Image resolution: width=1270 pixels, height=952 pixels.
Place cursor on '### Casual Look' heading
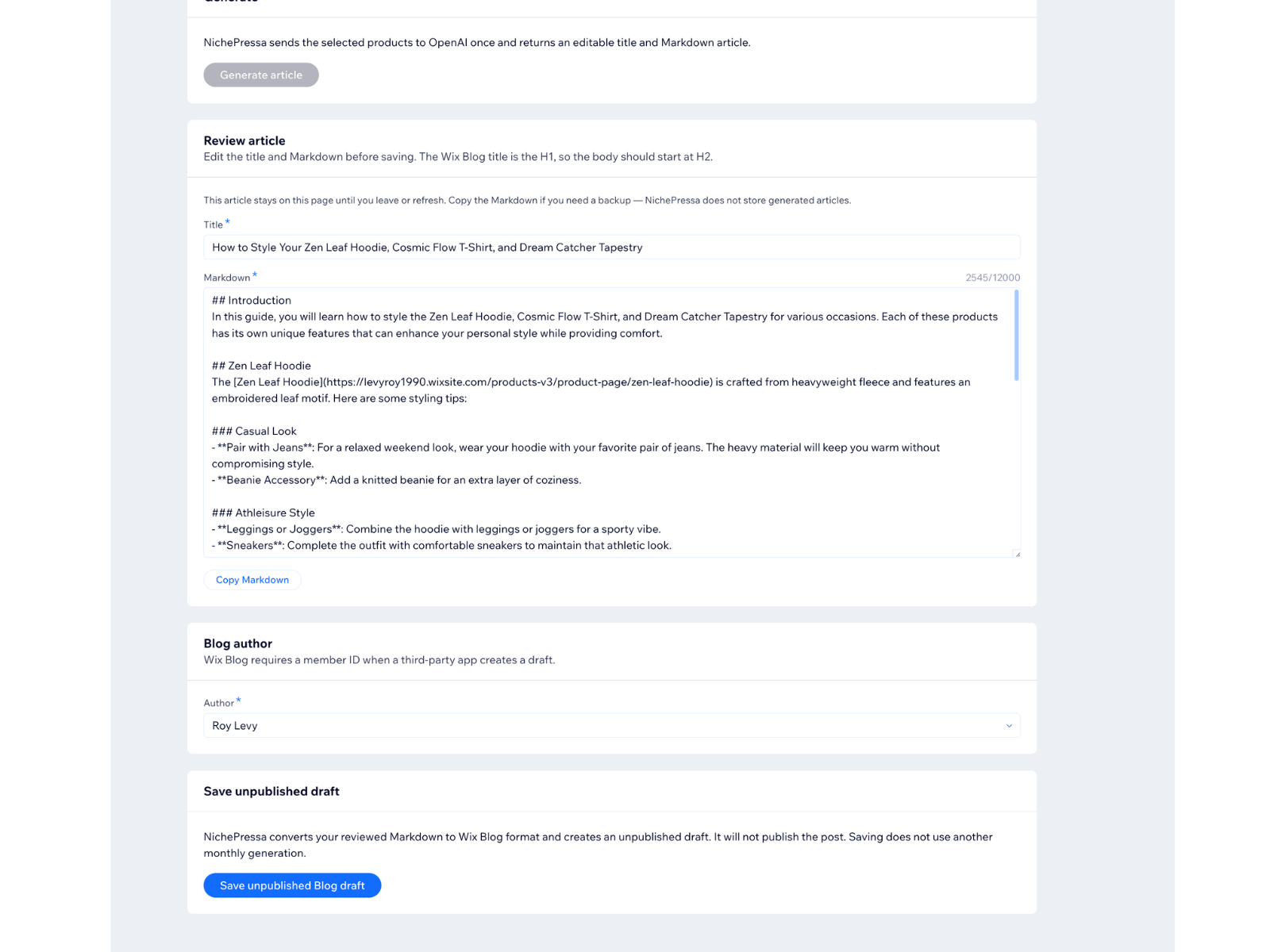tap(254, 431)
